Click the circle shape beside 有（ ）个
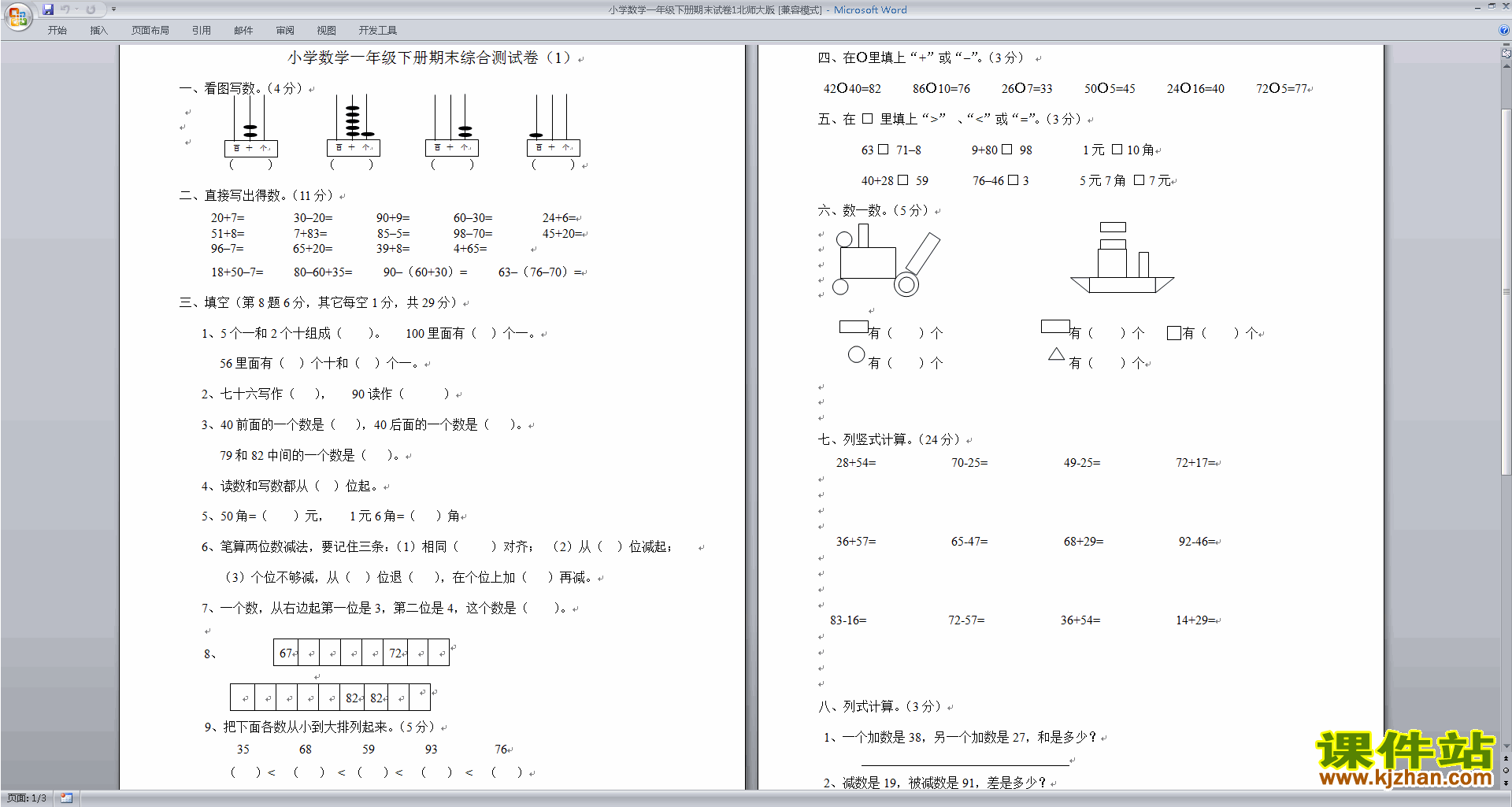The image size is (1512, 807). pos(857,355)
